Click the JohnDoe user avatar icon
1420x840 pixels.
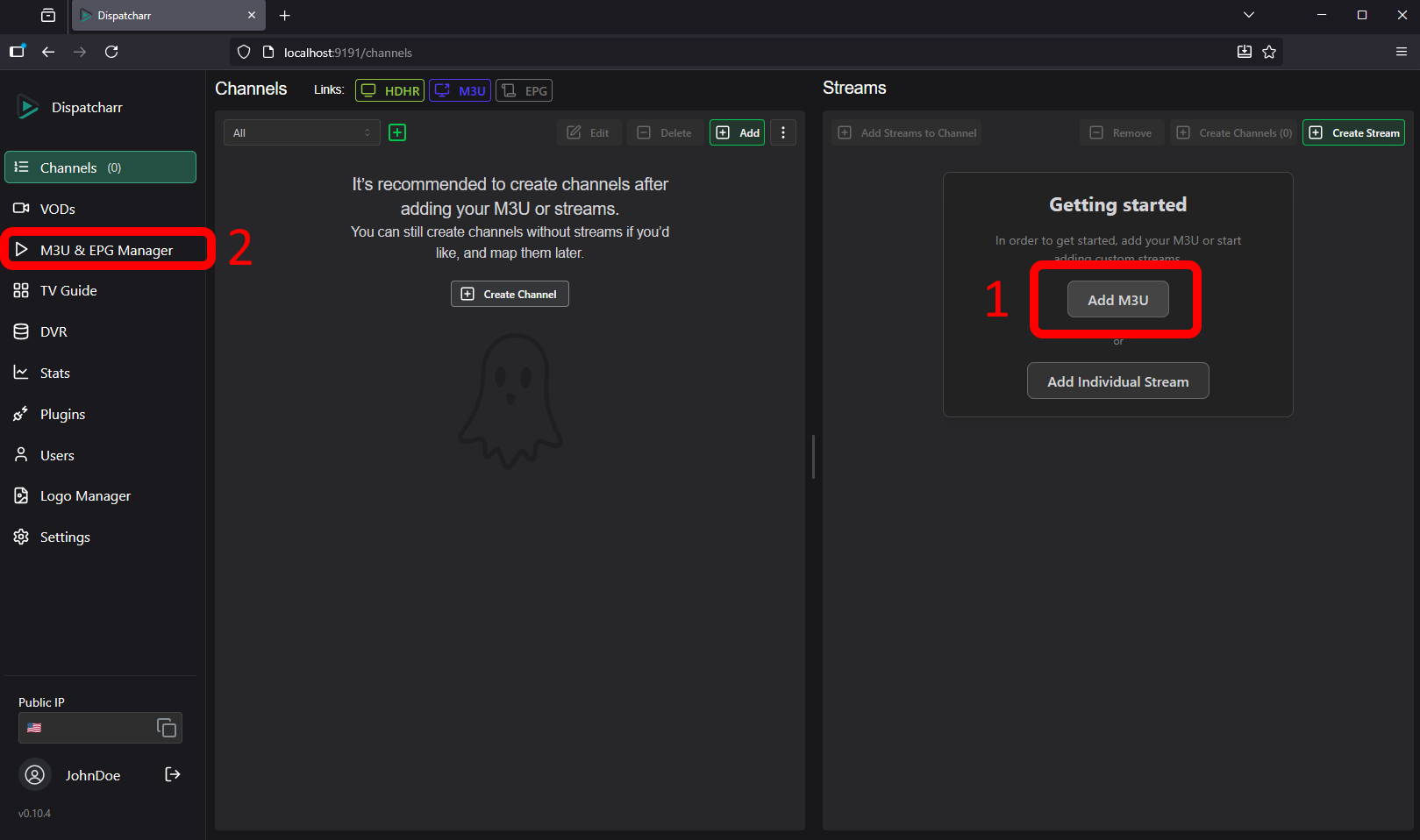[x=35, y=775]
